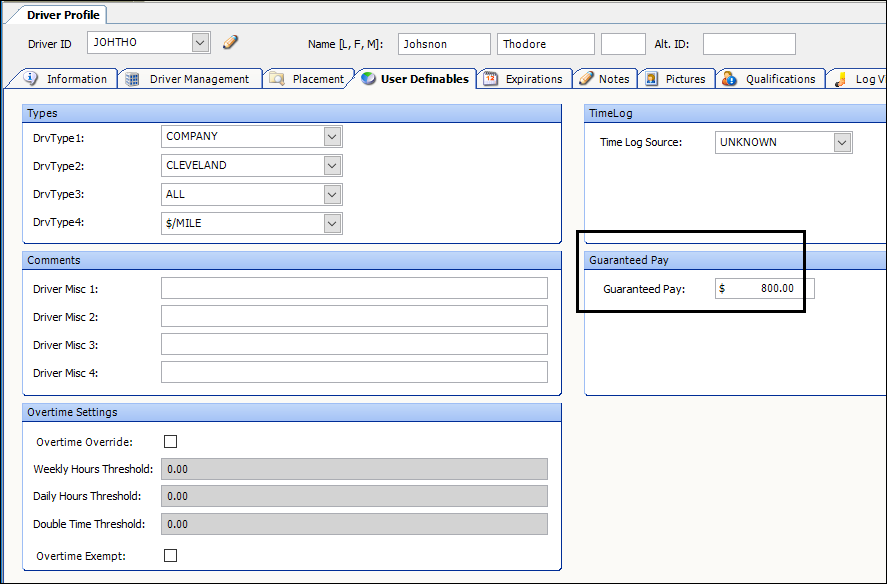Viewport: 887px width, 584px height.
Task: Click the User Definables tab globe icon
Action: tap(368, 79)
